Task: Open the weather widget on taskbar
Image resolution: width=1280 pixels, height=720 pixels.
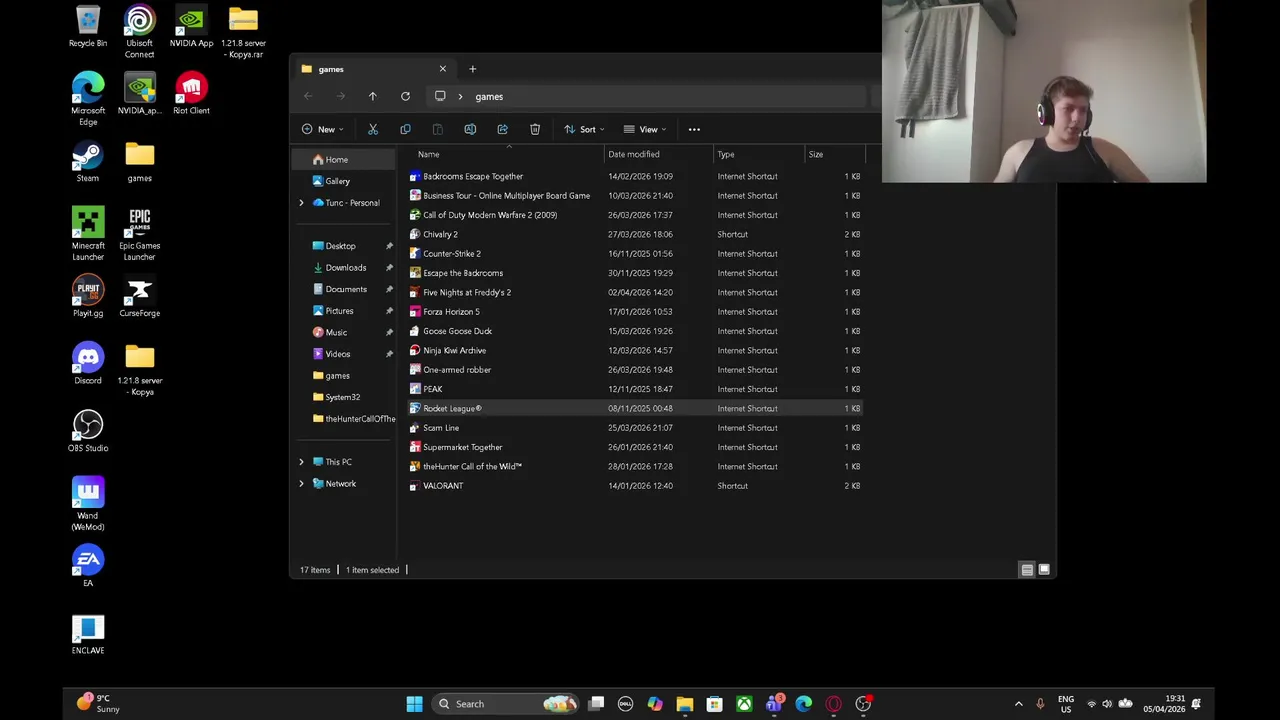Action: point(98,704)
